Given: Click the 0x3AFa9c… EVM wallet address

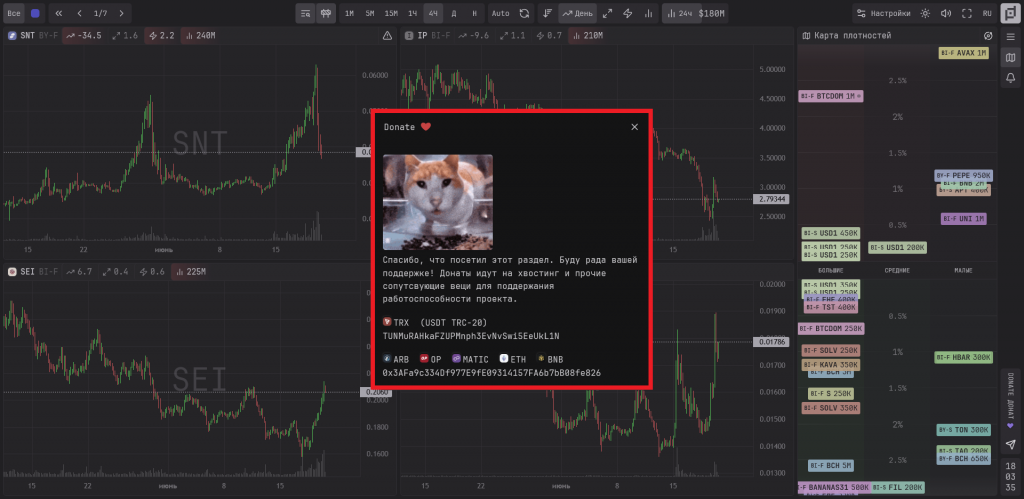Looking at the screenshot, I should click(x=492, y=372).
